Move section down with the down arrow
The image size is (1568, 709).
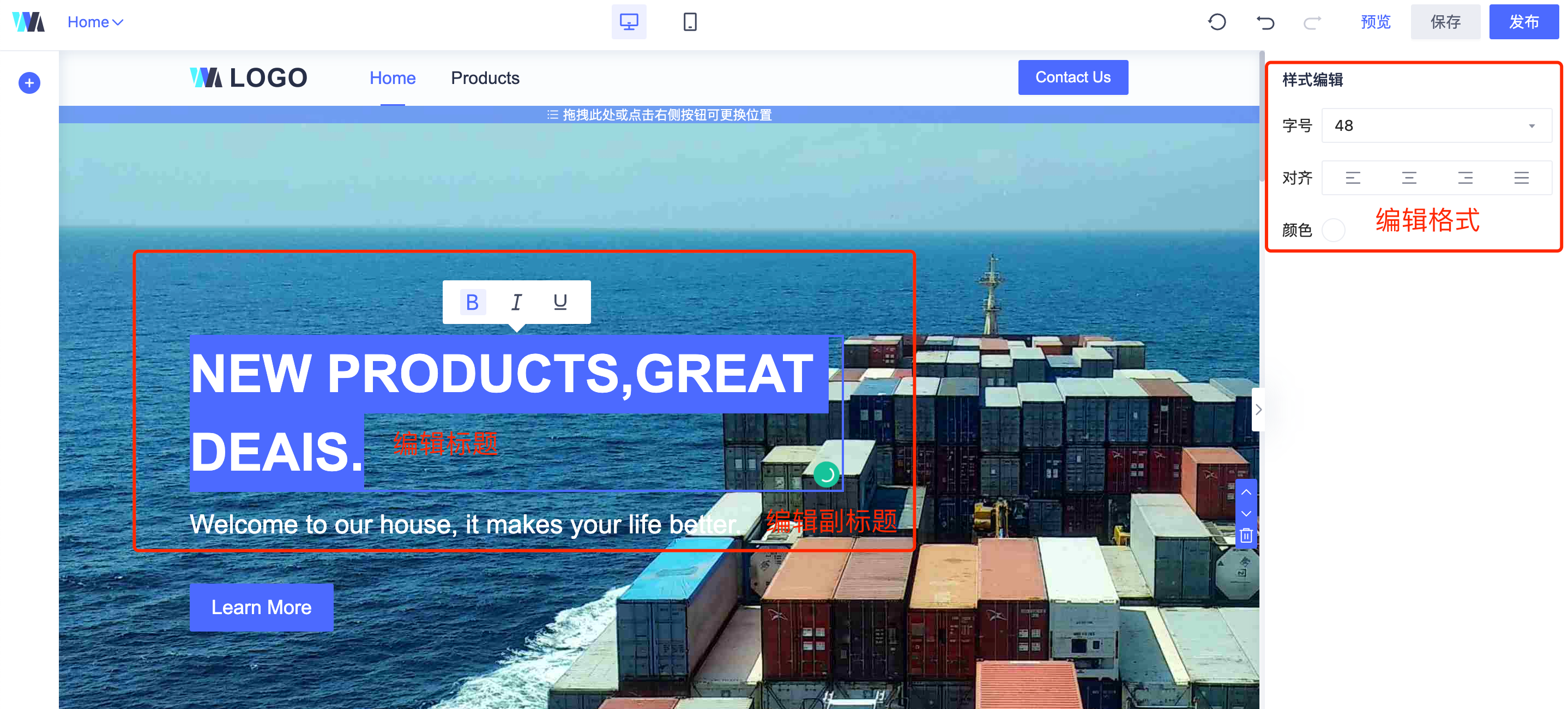[1246, 513]
